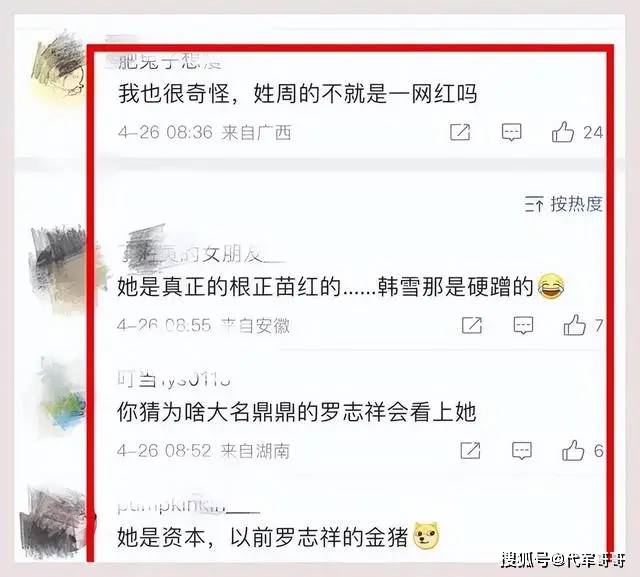This screenshot has height=577, width=640.
Task: Open the pumpkin username profile link
Action: pyautogui.click(x=189, y=506)
